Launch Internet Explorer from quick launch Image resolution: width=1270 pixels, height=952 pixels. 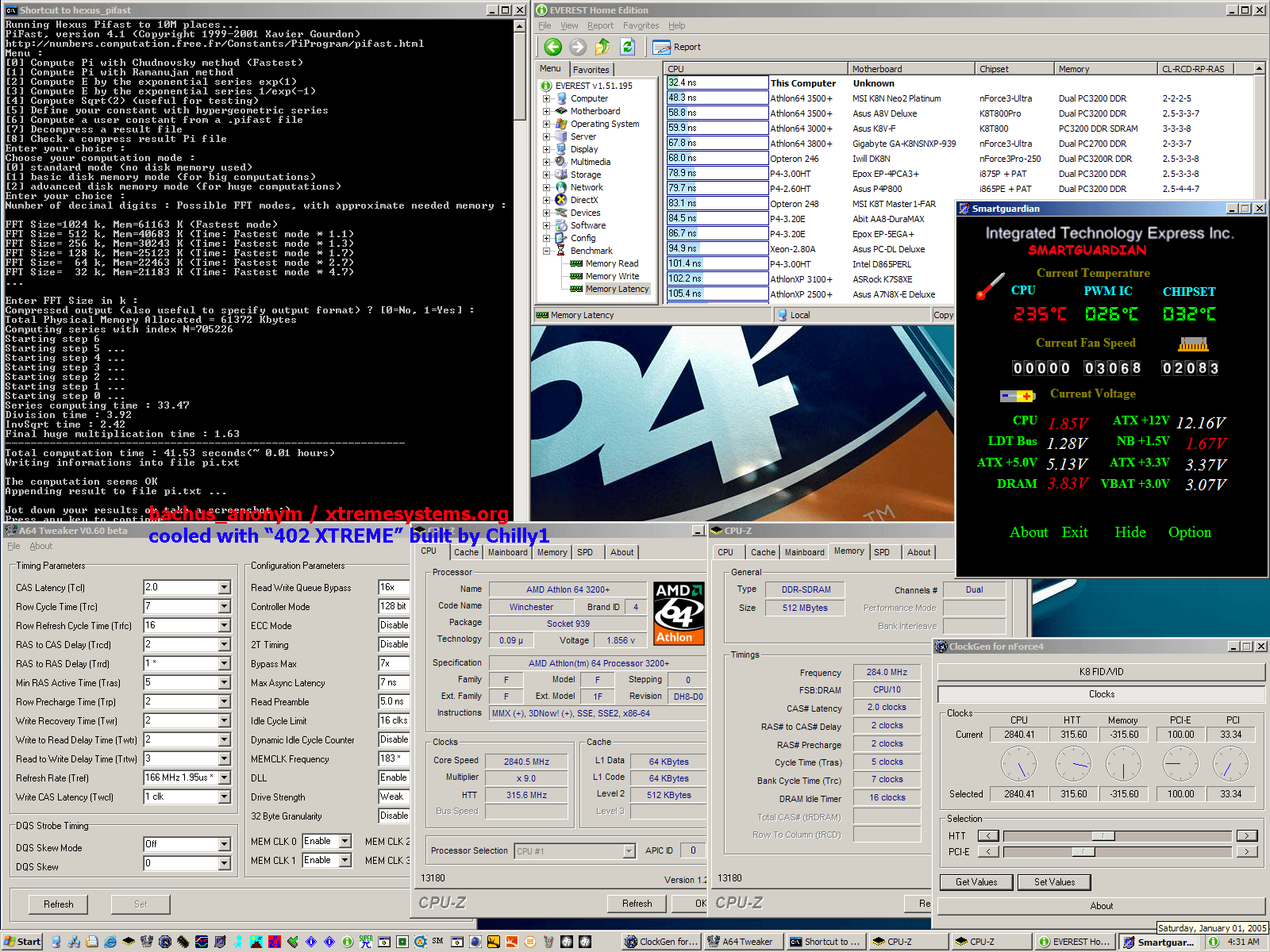[110, 942]
